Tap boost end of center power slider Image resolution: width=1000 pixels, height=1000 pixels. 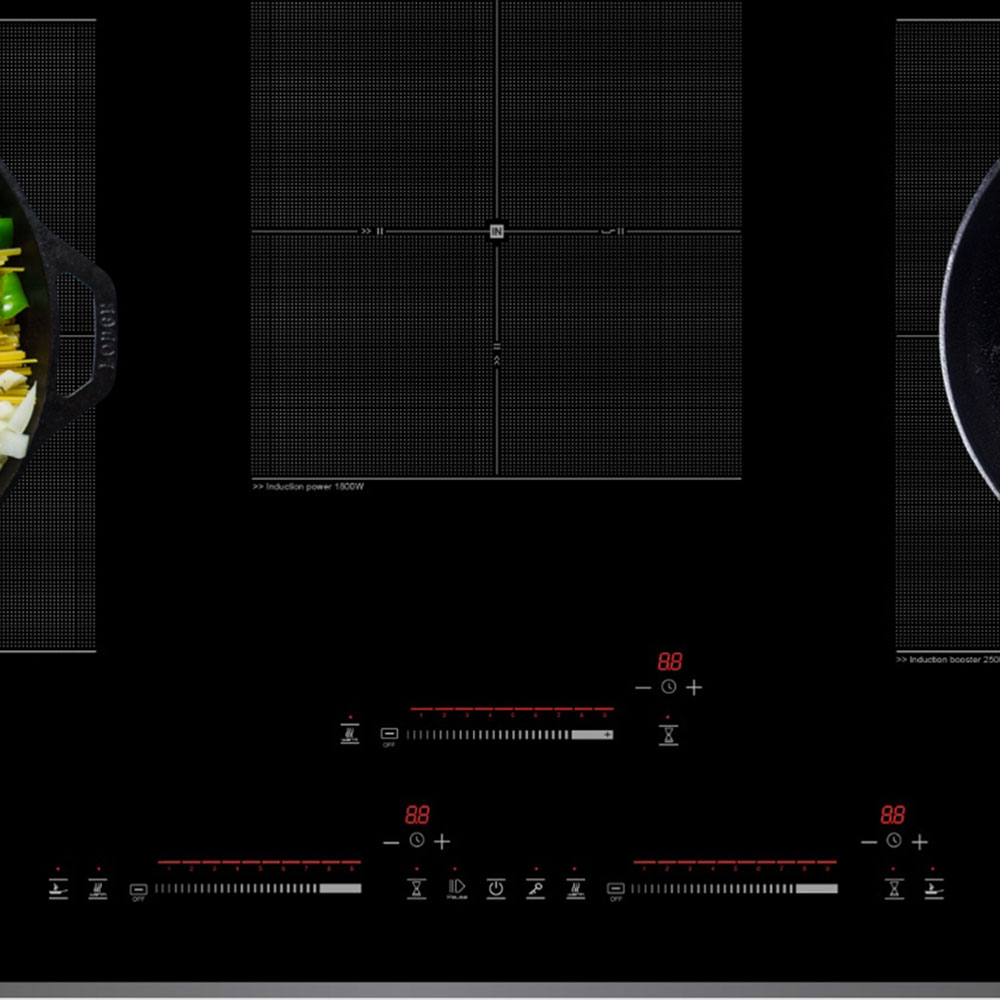coord(604,735)
